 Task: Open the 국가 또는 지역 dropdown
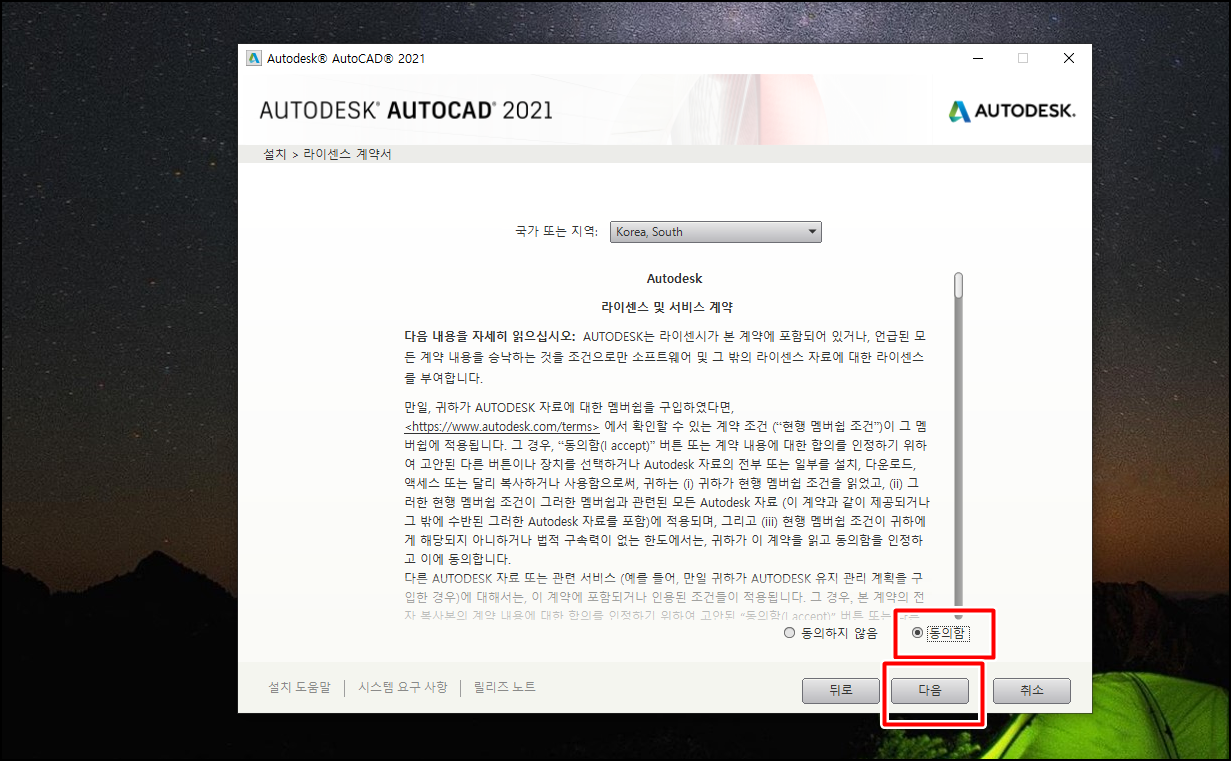tap(715, 232)
